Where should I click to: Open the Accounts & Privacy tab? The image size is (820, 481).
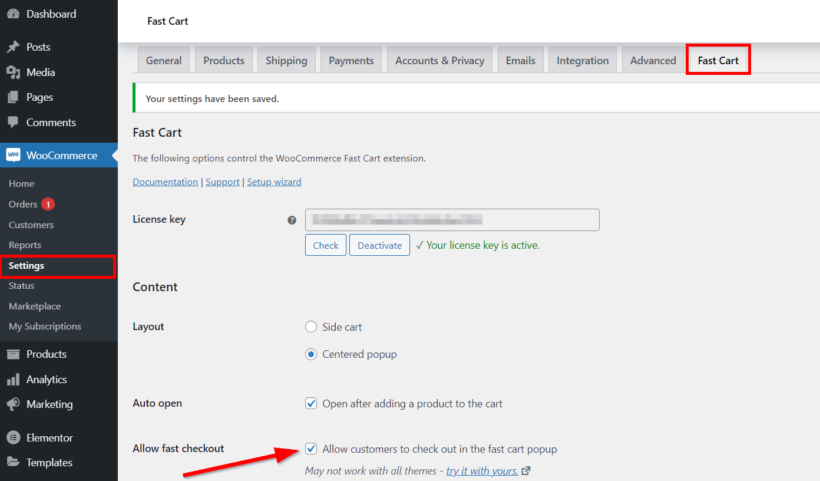pyautogui.click(x=440, y=61)
